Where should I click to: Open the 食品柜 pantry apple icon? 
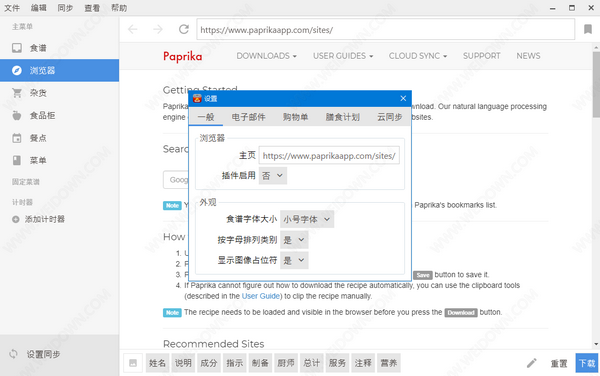coord(16,115)
